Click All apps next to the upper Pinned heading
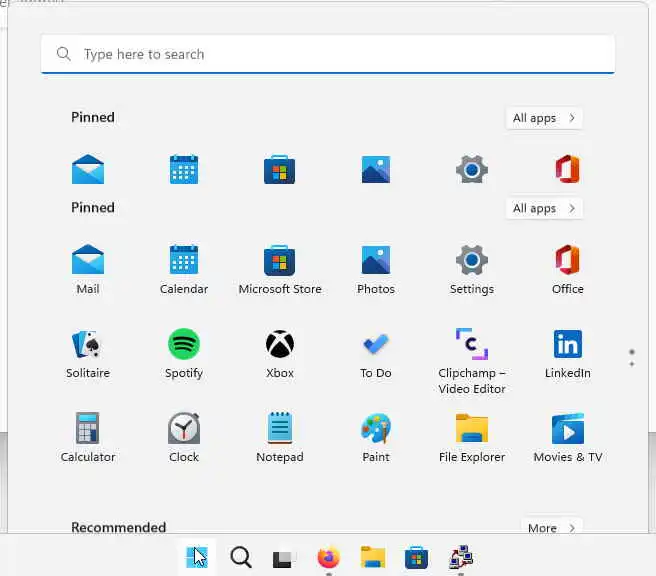This screenshot has height=576, width=656. 544,118
